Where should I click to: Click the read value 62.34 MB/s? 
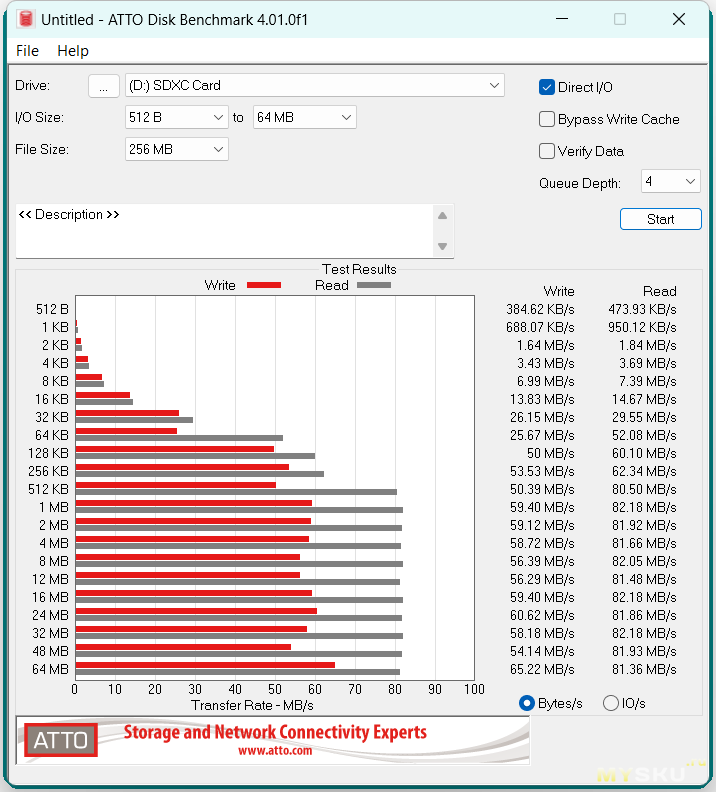pyautogui.click(x=644, y=472)
